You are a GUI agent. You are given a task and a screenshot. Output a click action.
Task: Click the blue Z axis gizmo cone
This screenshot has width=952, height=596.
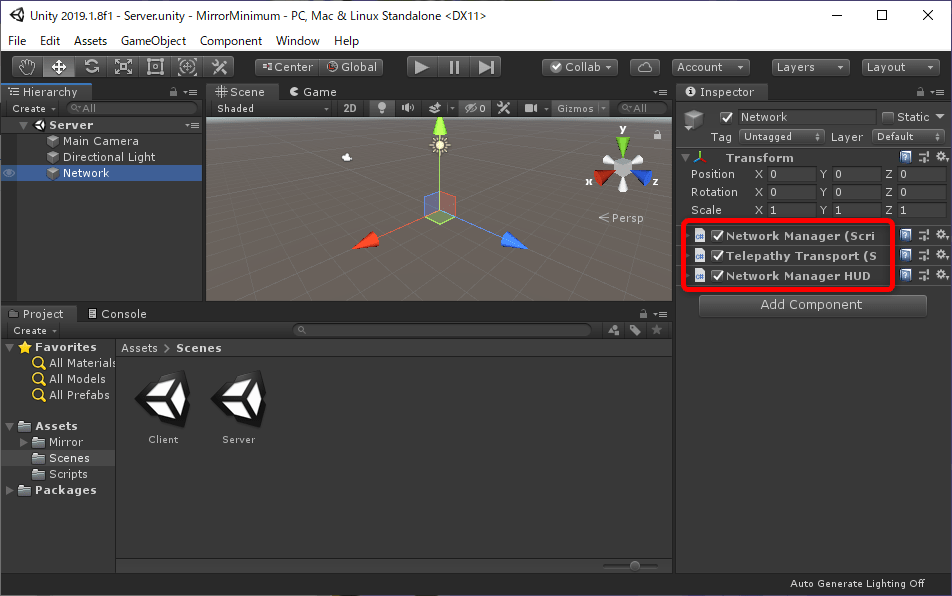tap(641, 177)
